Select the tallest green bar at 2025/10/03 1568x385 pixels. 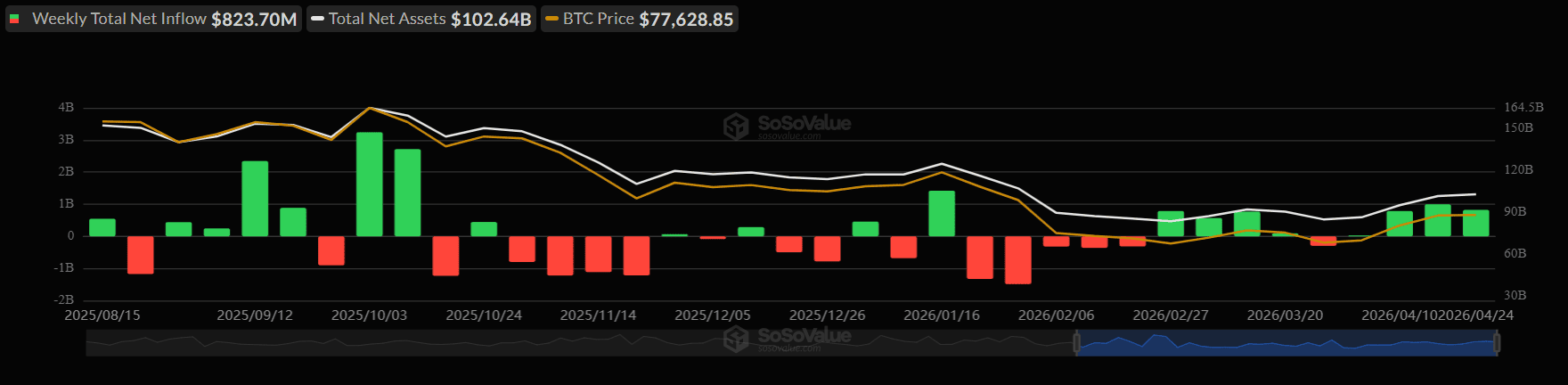pyautogui.click(x=370, y=184)
